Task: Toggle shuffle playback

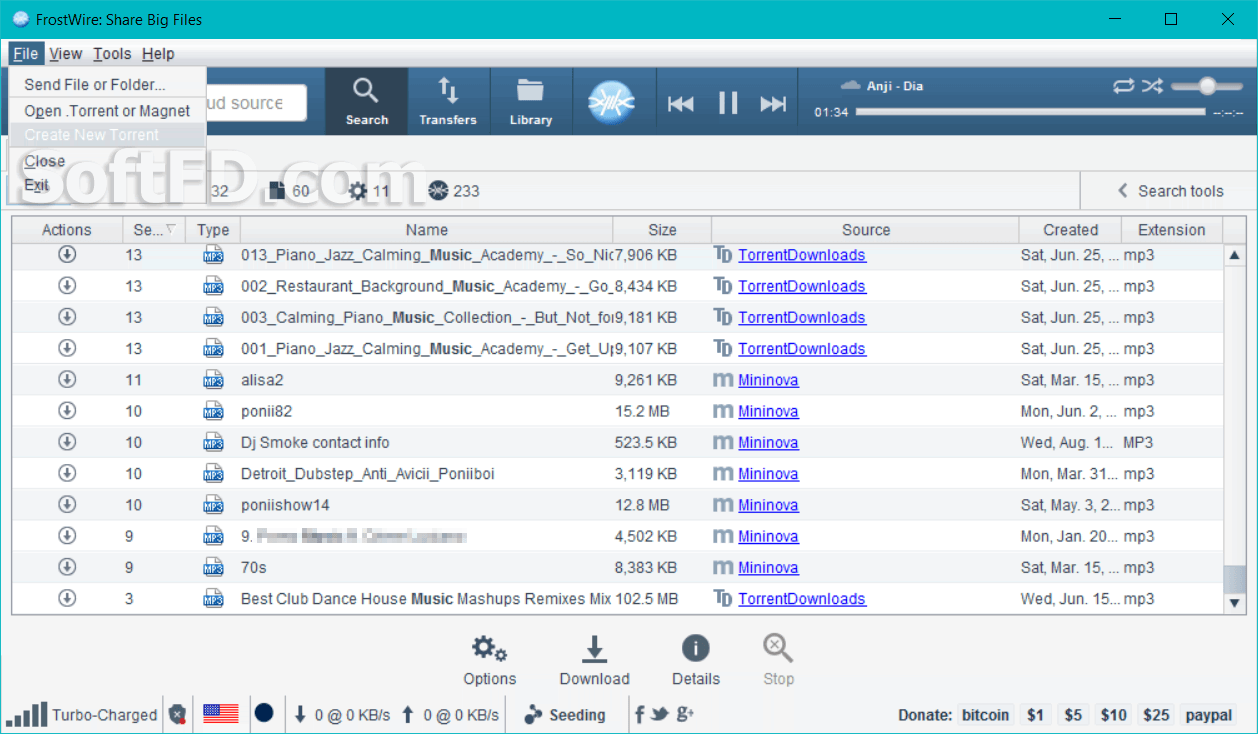Action: (x=1152, y=86)
